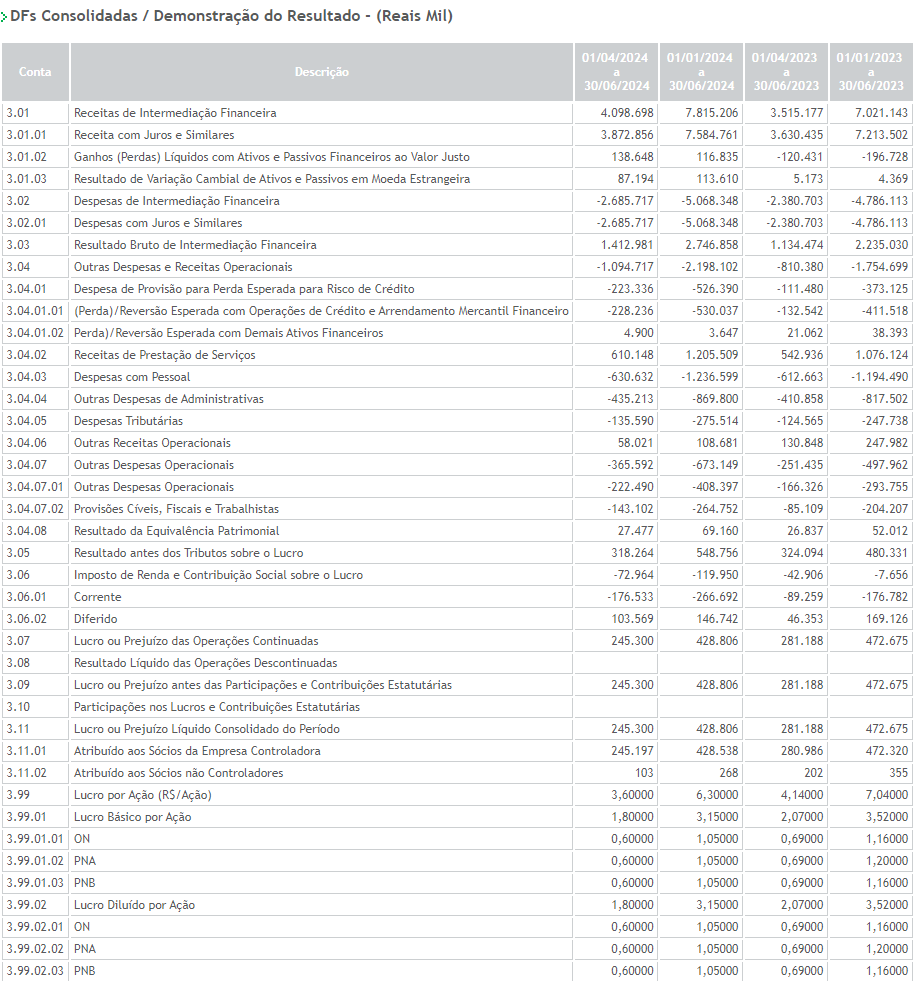
Task: Click Provisões Cíveis, Fiscais e Trabalhistas label
Action: tap(176, 509)
